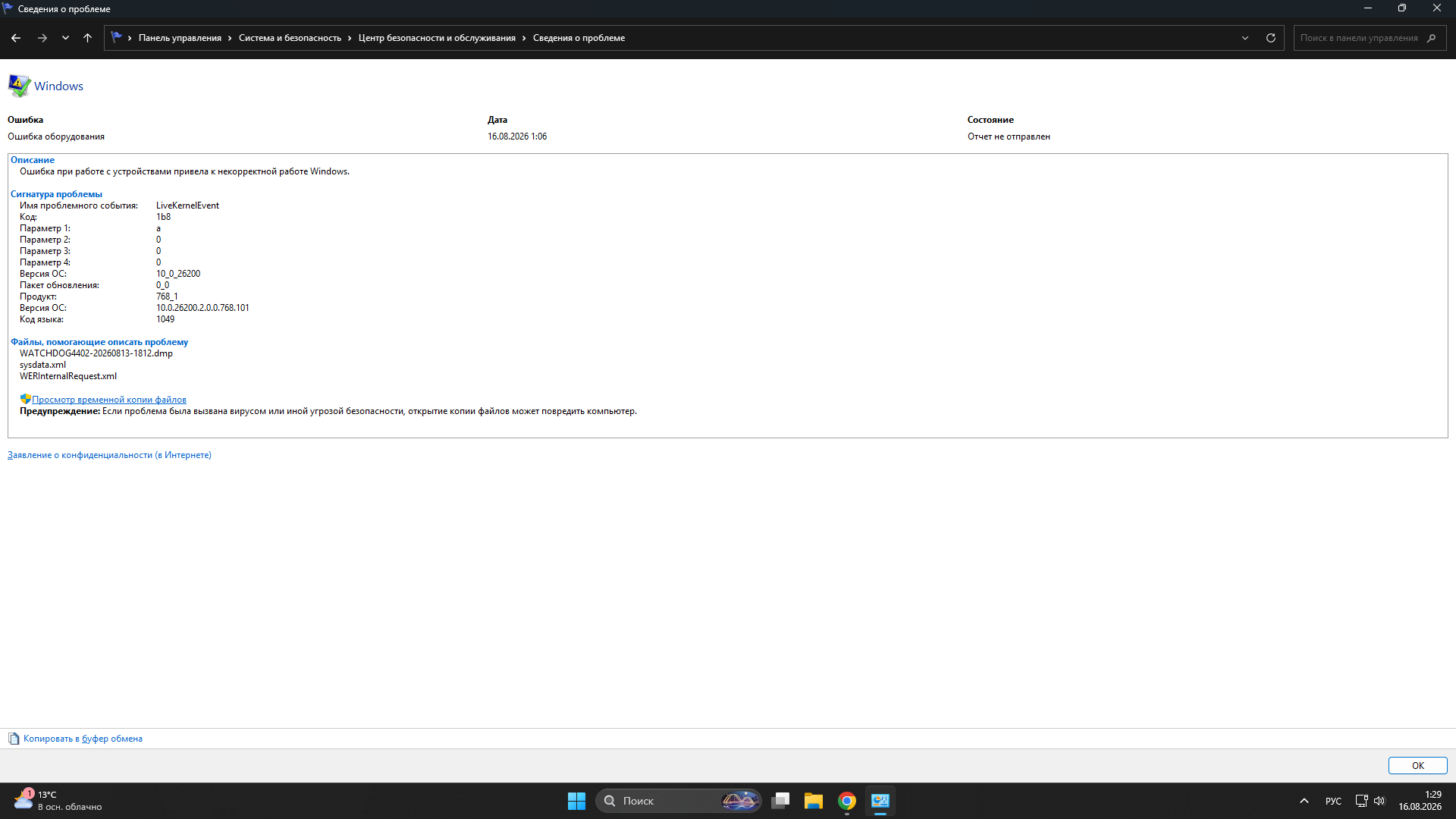Open the address bar history dropdown

[x=1245, y=38]
